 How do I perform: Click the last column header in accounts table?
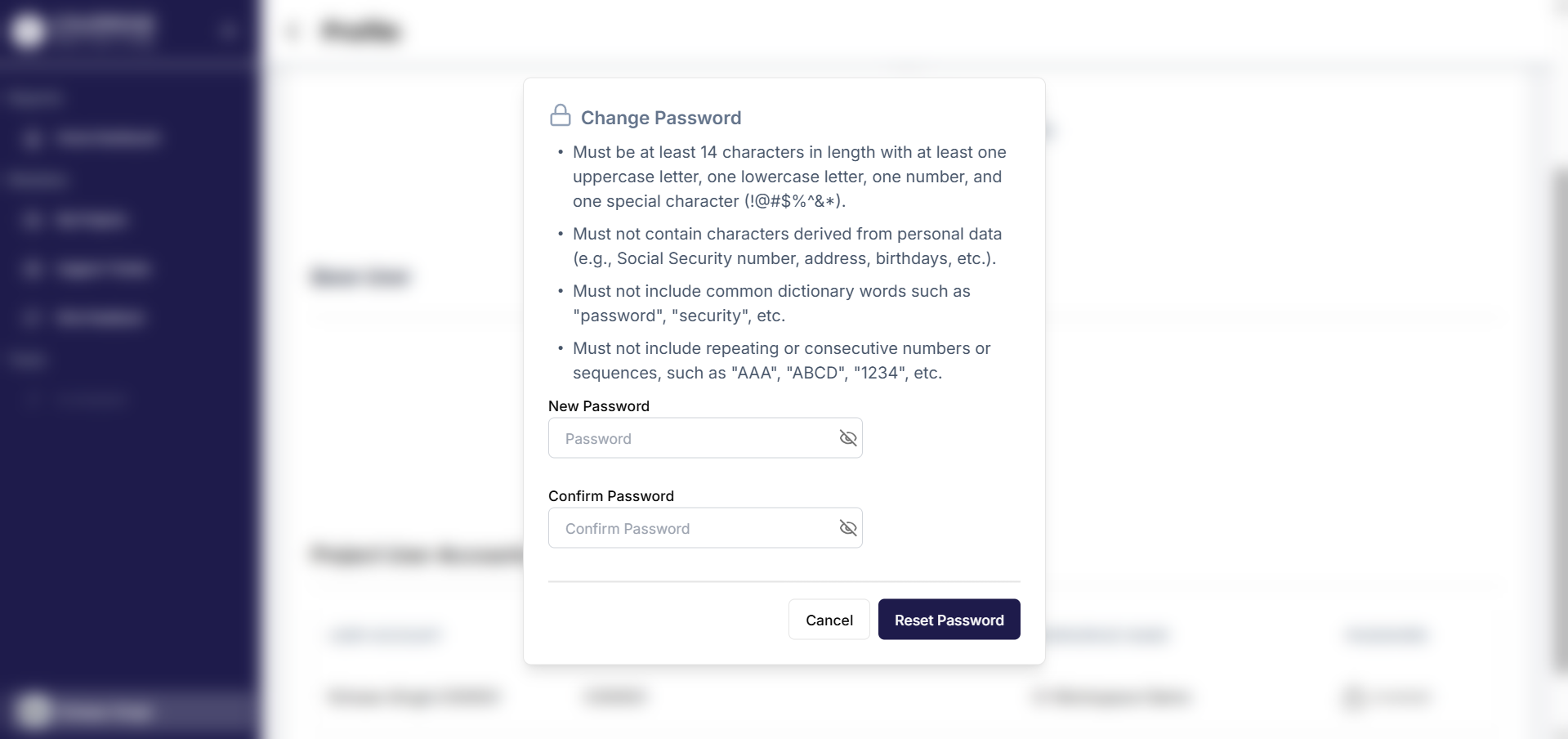click(1387, 634)
